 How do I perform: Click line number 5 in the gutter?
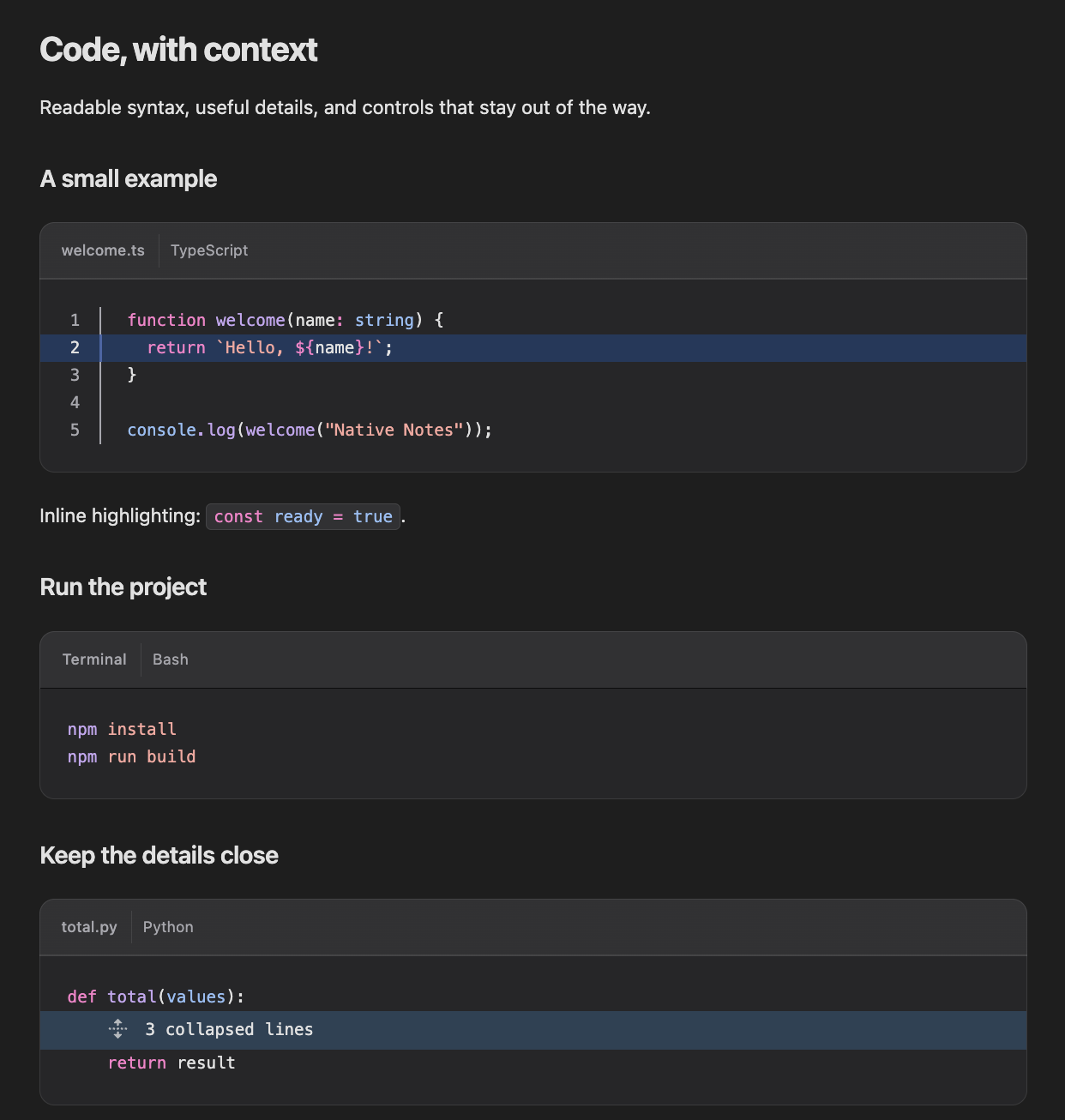click(75, 430)
